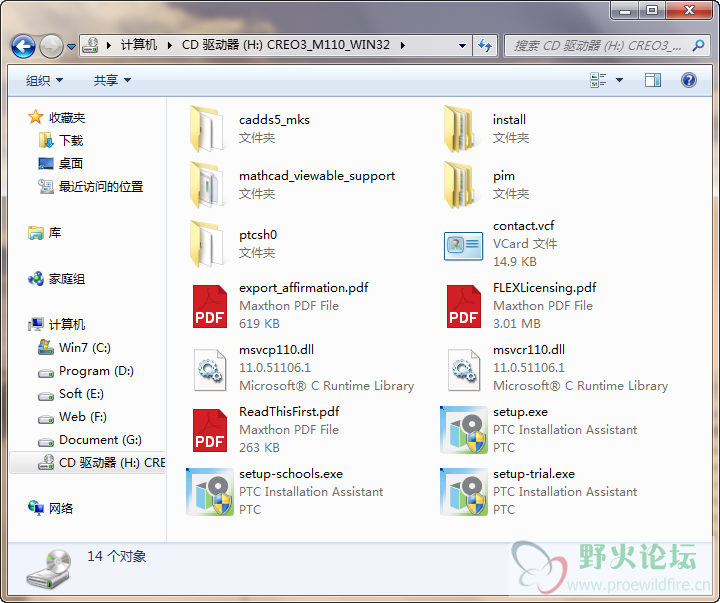Select setup-schools.exe installer icon
The height and width of the screenshot is (603, 720).
210,491
